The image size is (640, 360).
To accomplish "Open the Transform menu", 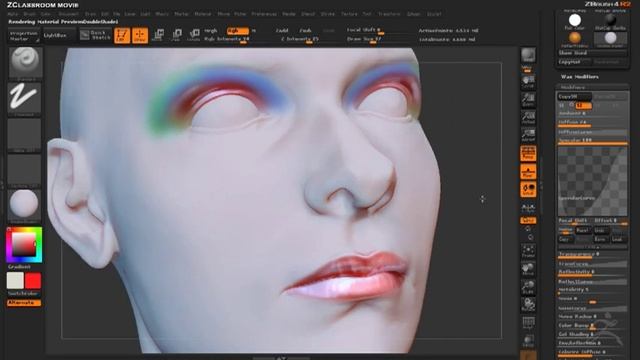I will [389, 14].
